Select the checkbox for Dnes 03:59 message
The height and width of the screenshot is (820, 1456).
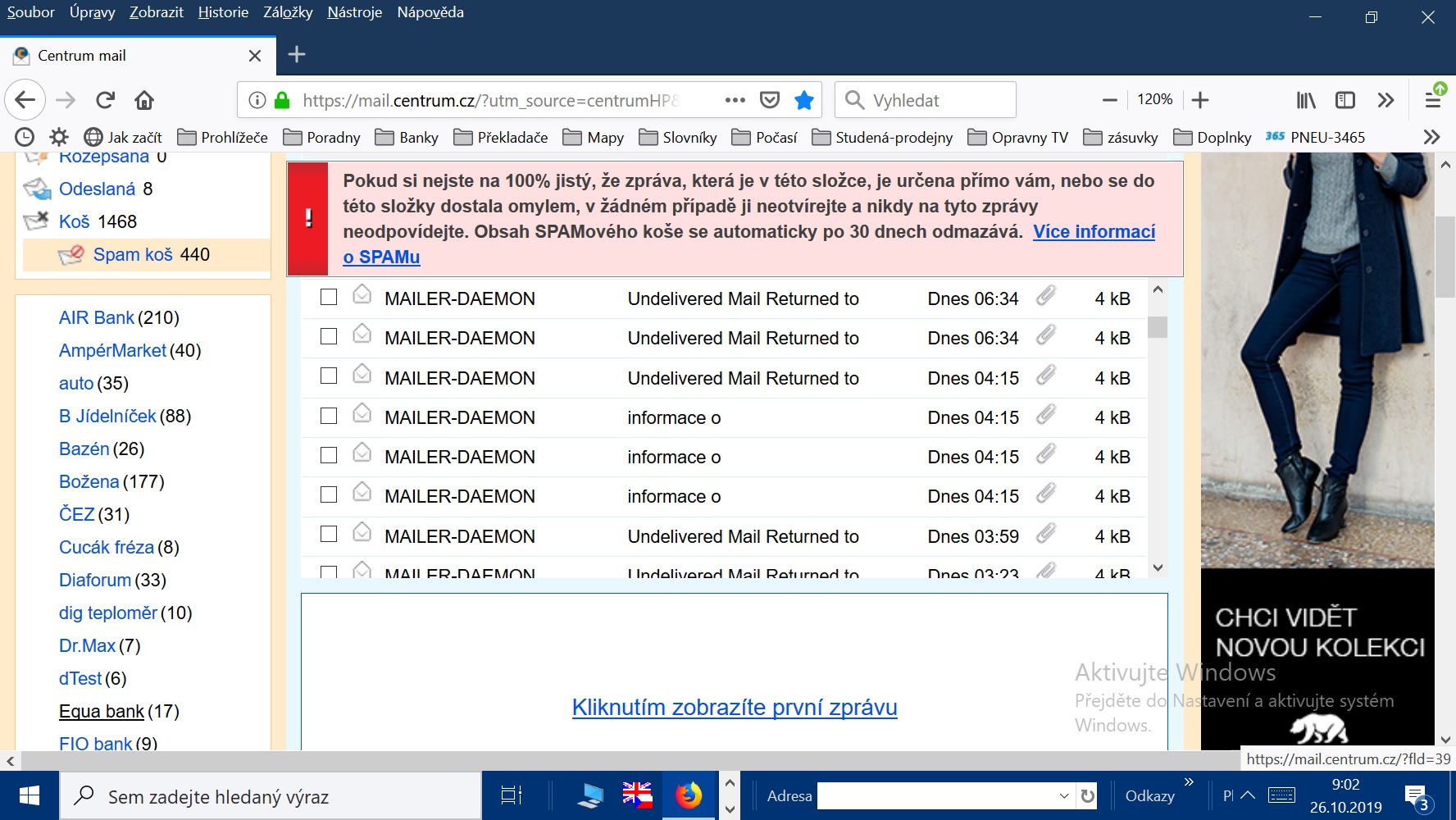point(329,535)
